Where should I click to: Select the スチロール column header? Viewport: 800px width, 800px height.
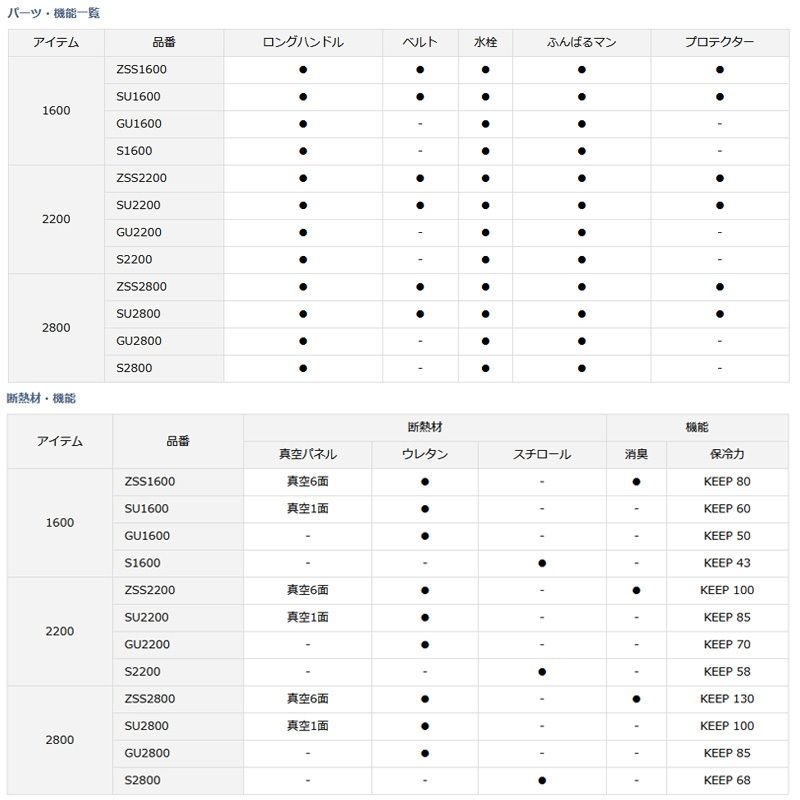click(542, 454)
